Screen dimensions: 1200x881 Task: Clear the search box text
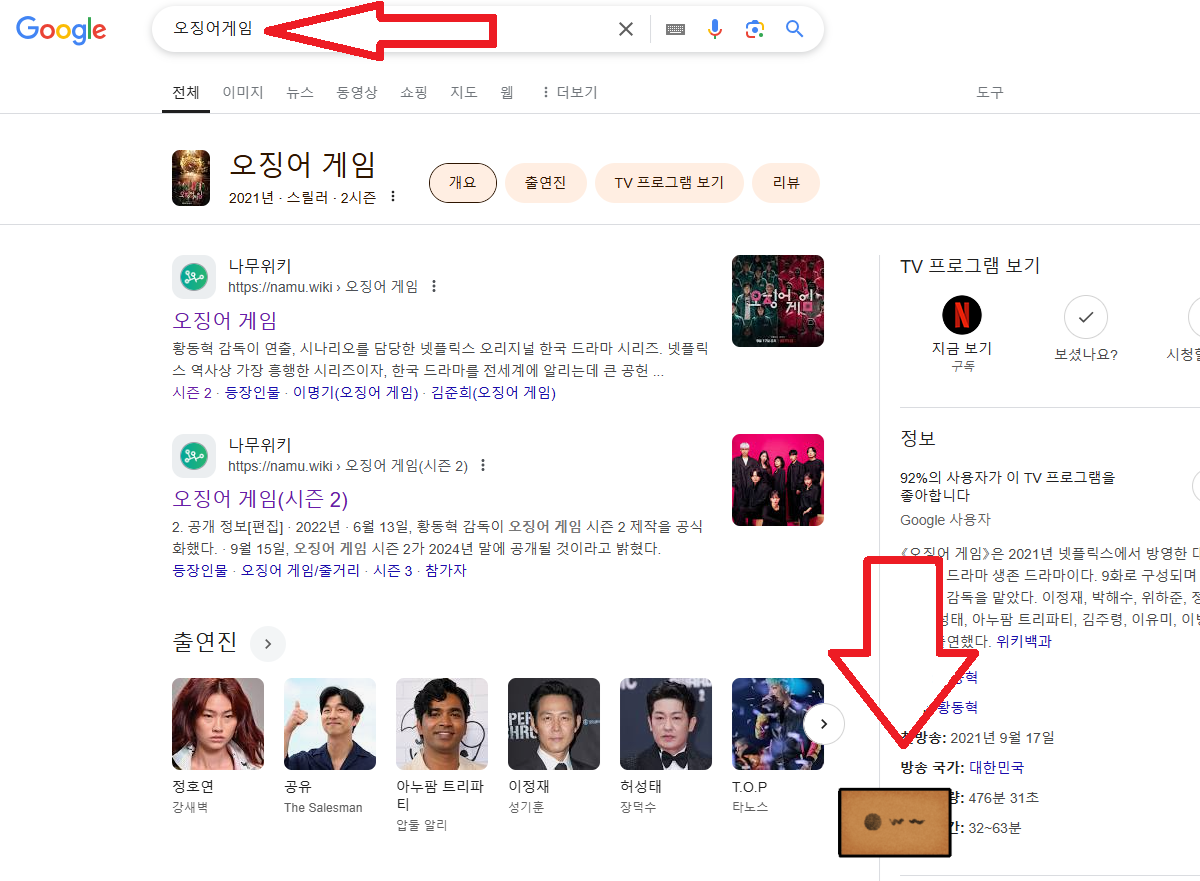[x=626, y=30]
